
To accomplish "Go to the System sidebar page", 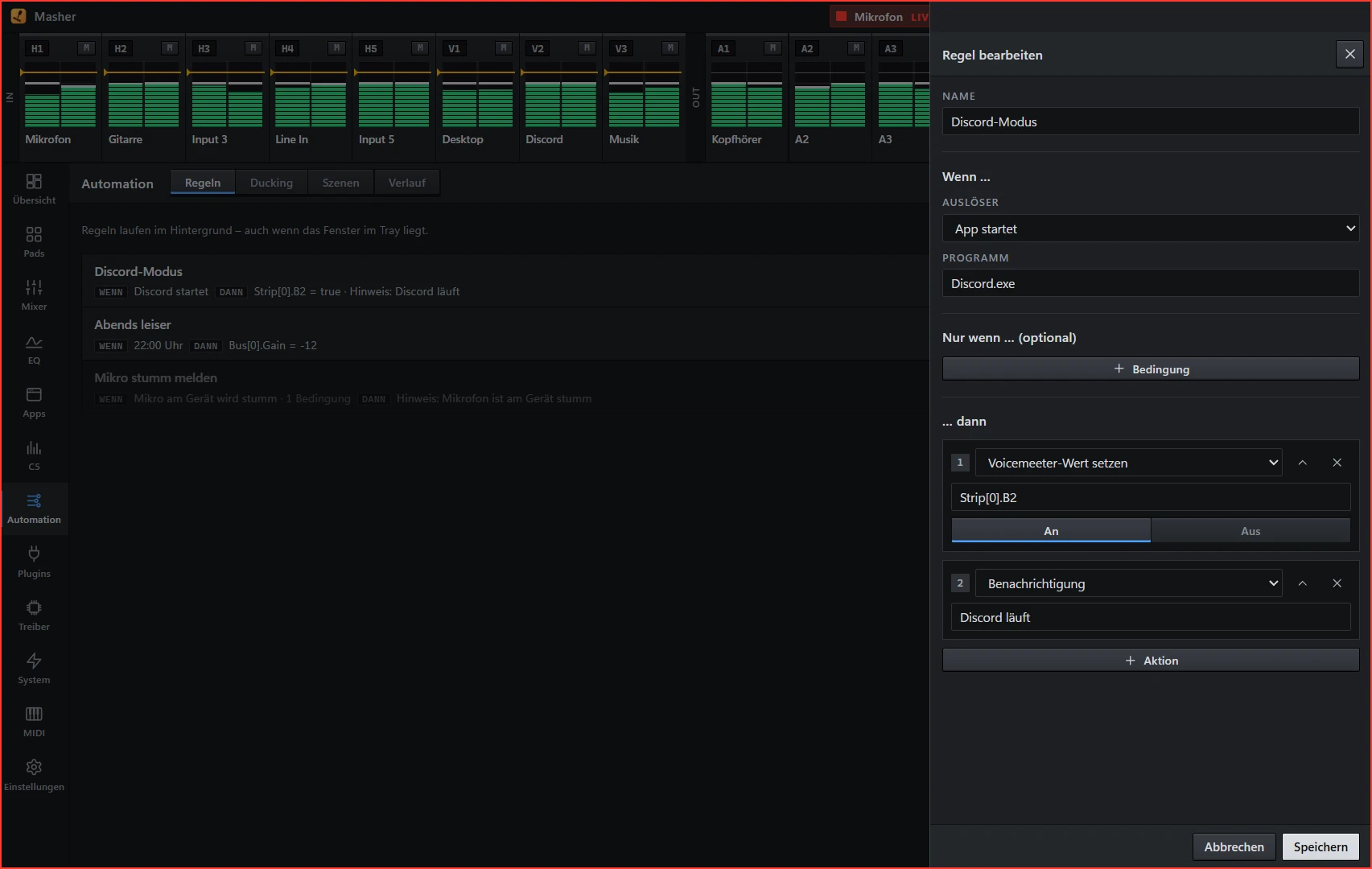I will click(x=34, y=669).
